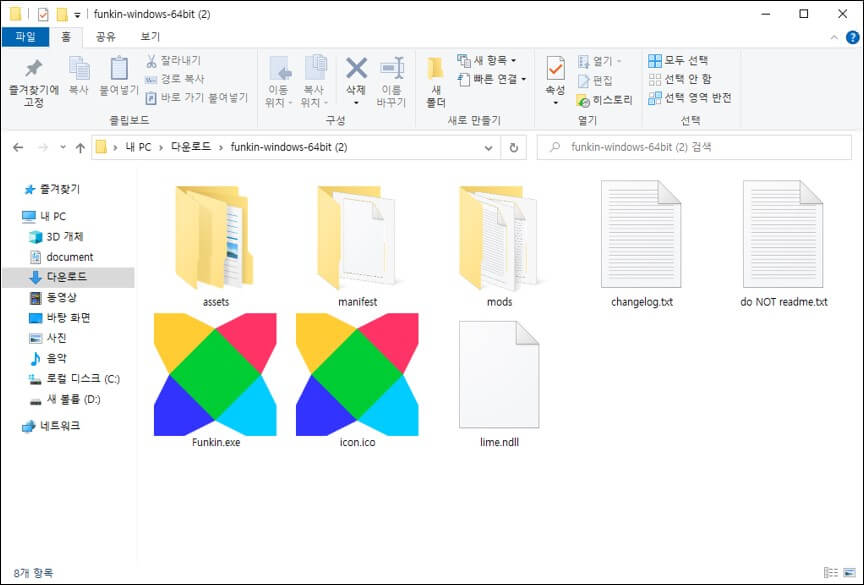Open the 파일 (File) tab
Viewport: 864px width, 585px height.
pos(25,36)
